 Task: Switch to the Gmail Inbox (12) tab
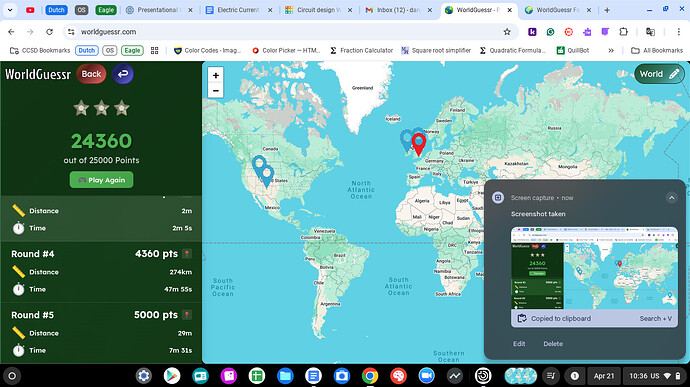click(398, 10)
